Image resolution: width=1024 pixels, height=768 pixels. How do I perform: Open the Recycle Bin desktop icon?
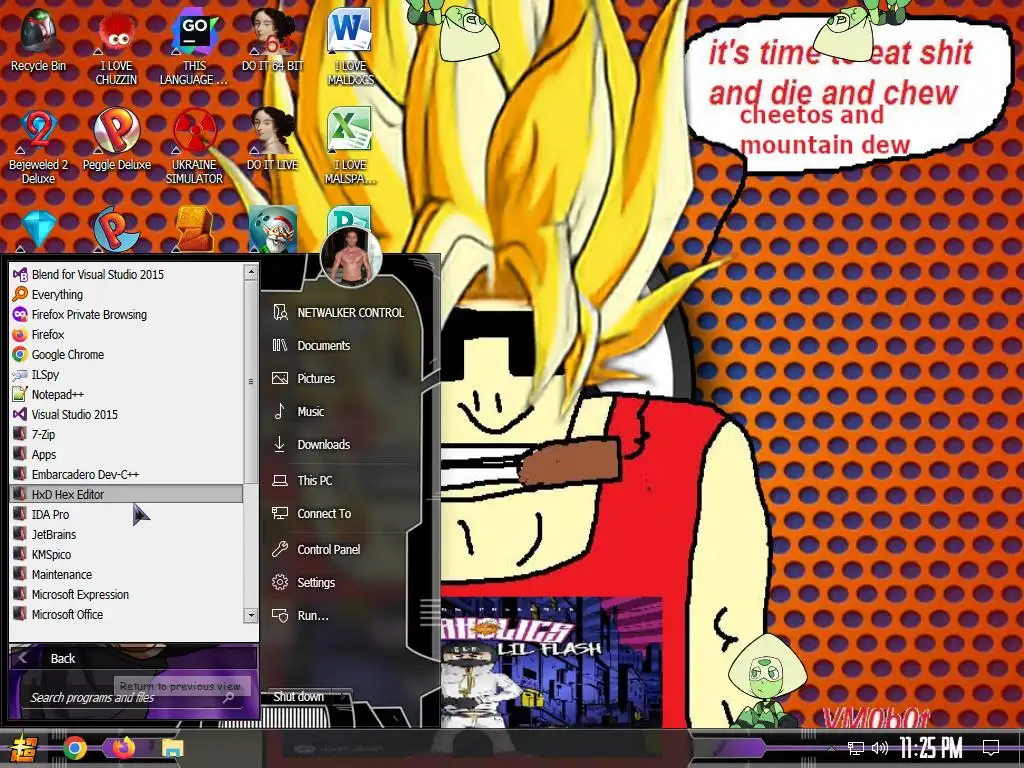coord(38,40)
